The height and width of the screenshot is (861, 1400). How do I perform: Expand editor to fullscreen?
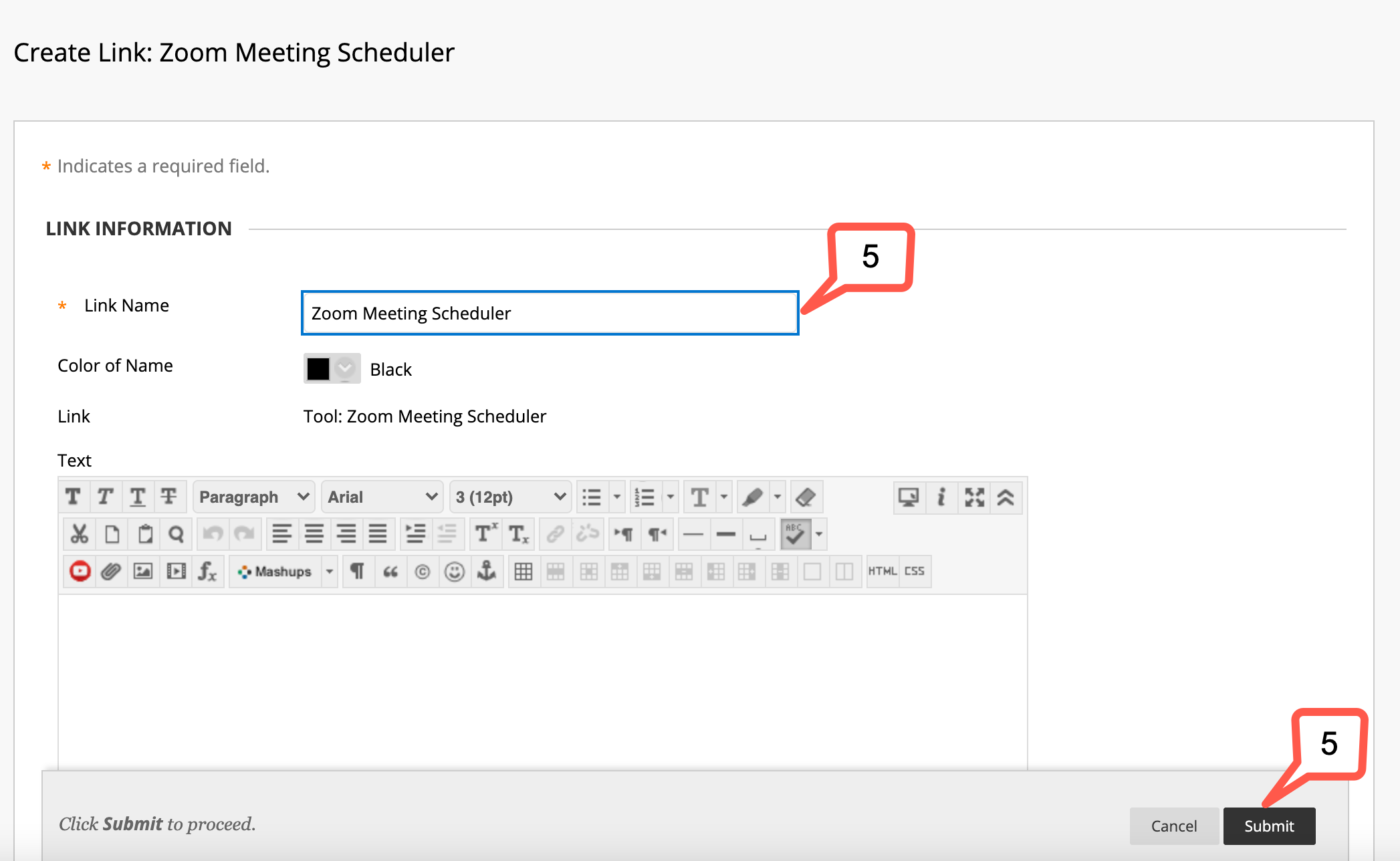(x=974, y=497)
